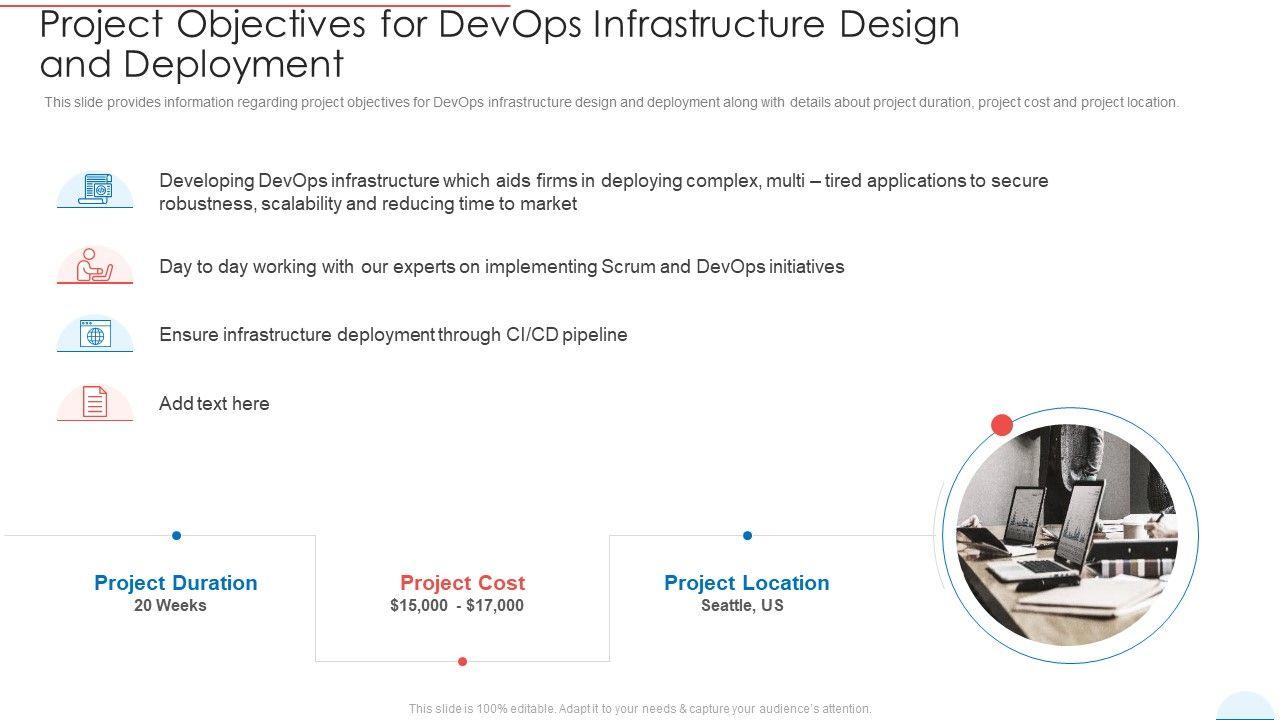Screen dimensions: 1280x720
Task: Select the 'Project Duration' heading
Action: 176,583
